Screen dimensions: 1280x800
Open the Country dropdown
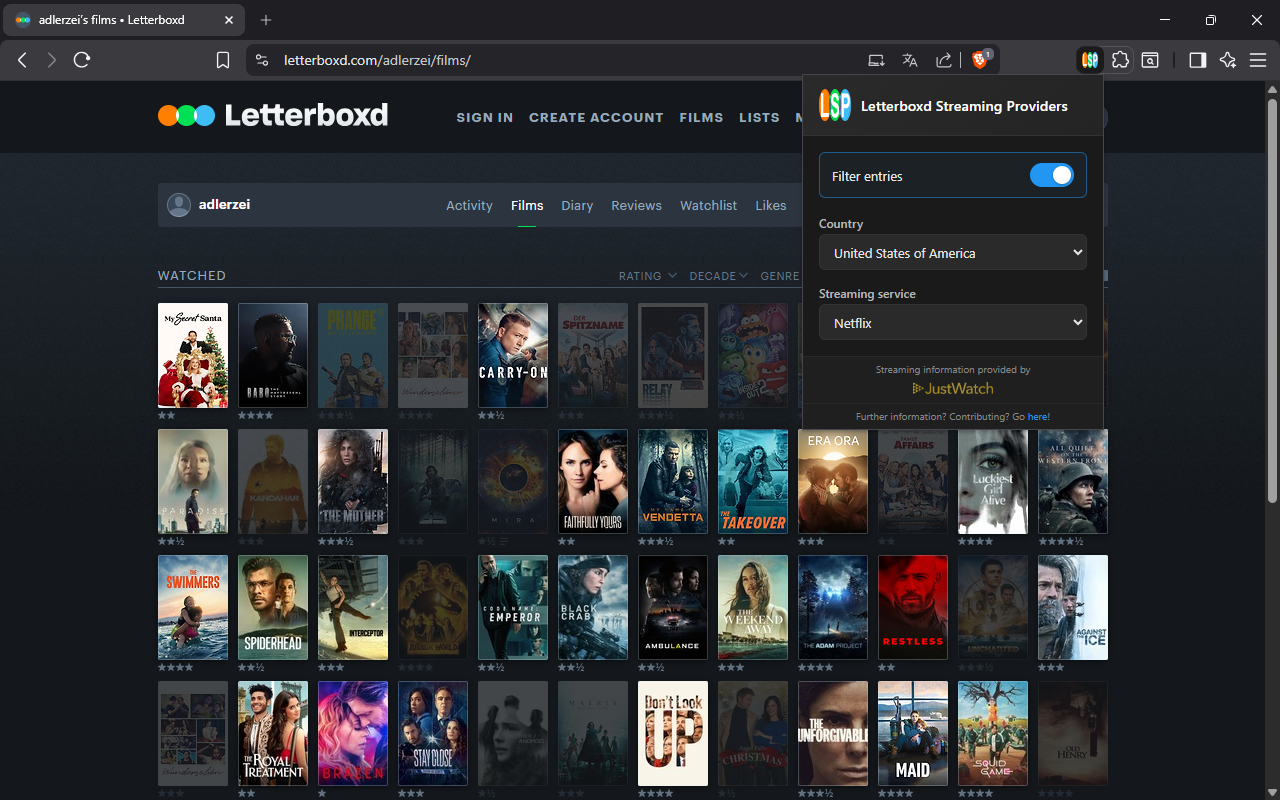tap(952, 252)
